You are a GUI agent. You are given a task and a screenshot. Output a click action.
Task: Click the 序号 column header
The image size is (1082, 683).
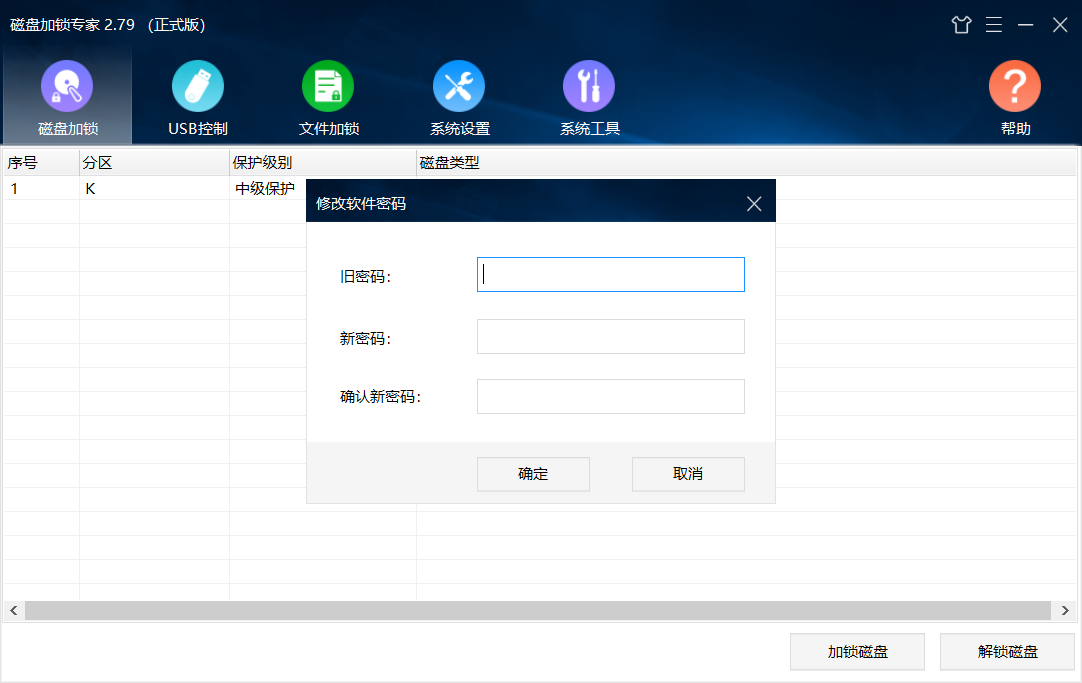(41, 163)
